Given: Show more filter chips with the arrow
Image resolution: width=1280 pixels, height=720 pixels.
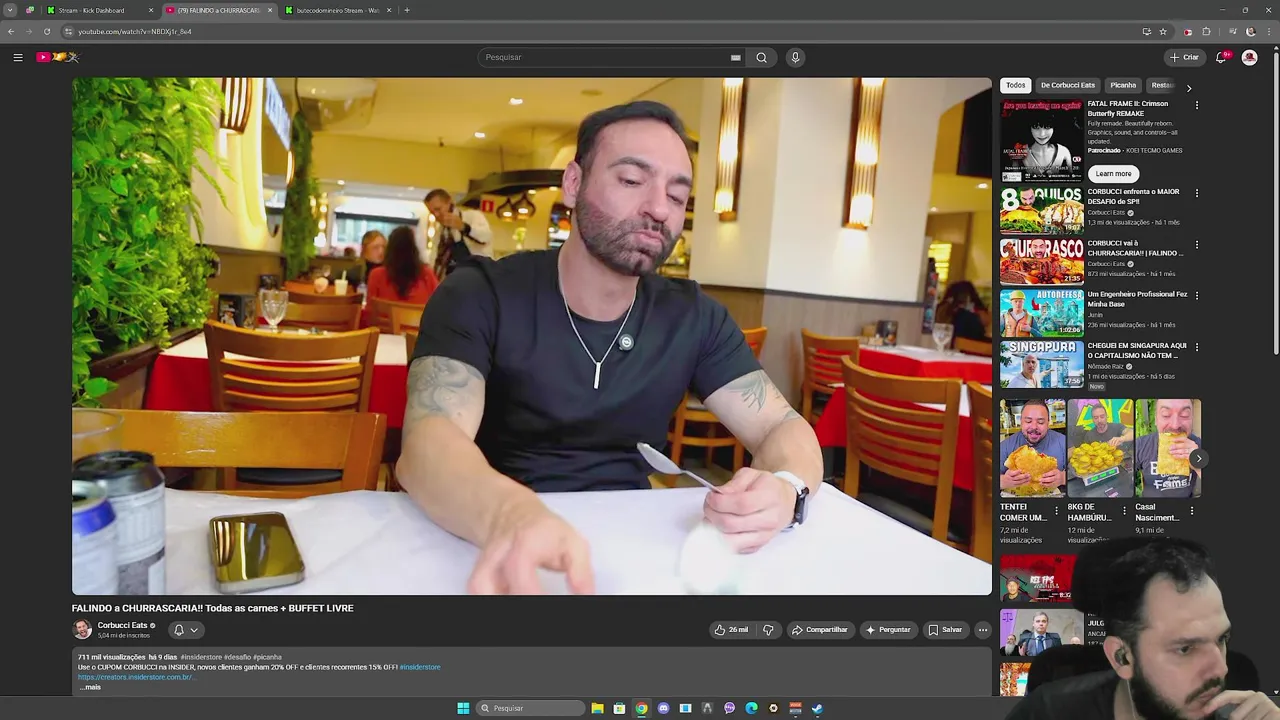Looking at the screenshot, I should pyautogui.click(x=1188, y=88).
